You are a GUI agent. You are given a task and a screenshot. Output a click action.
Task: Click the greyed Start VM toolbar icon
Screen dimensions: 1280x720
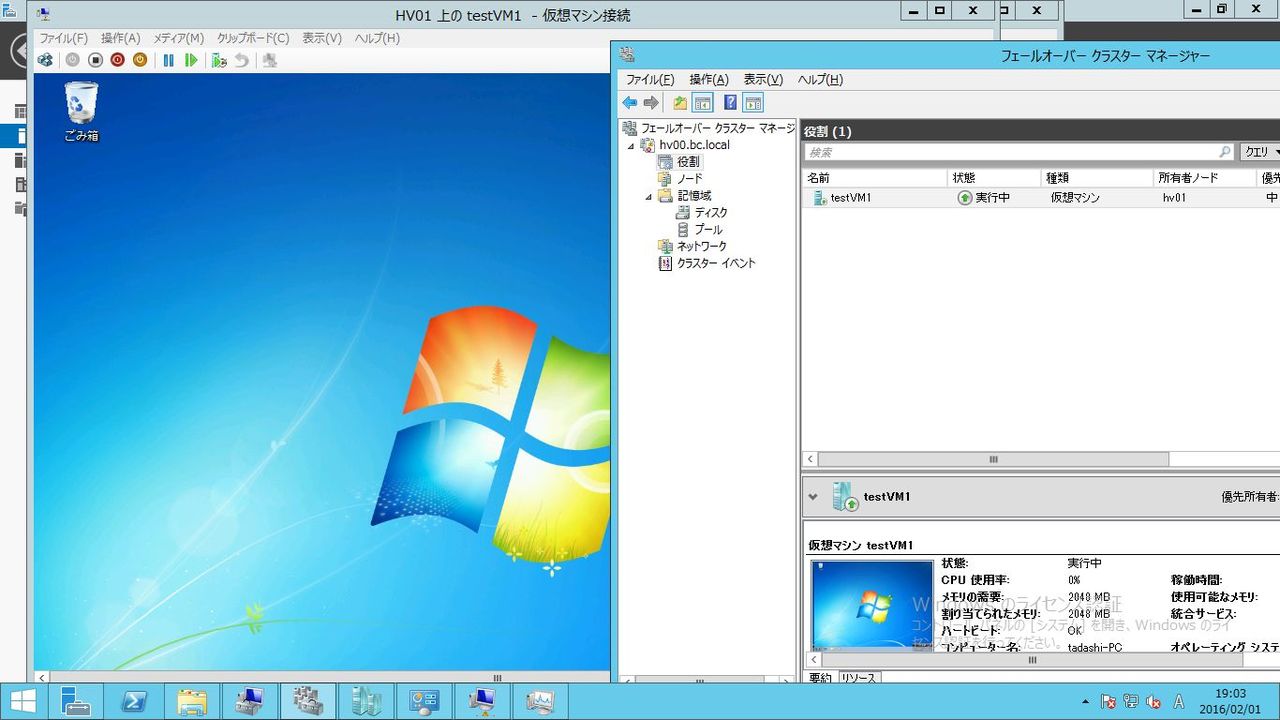pyautogui.click(x=73, y=60)
